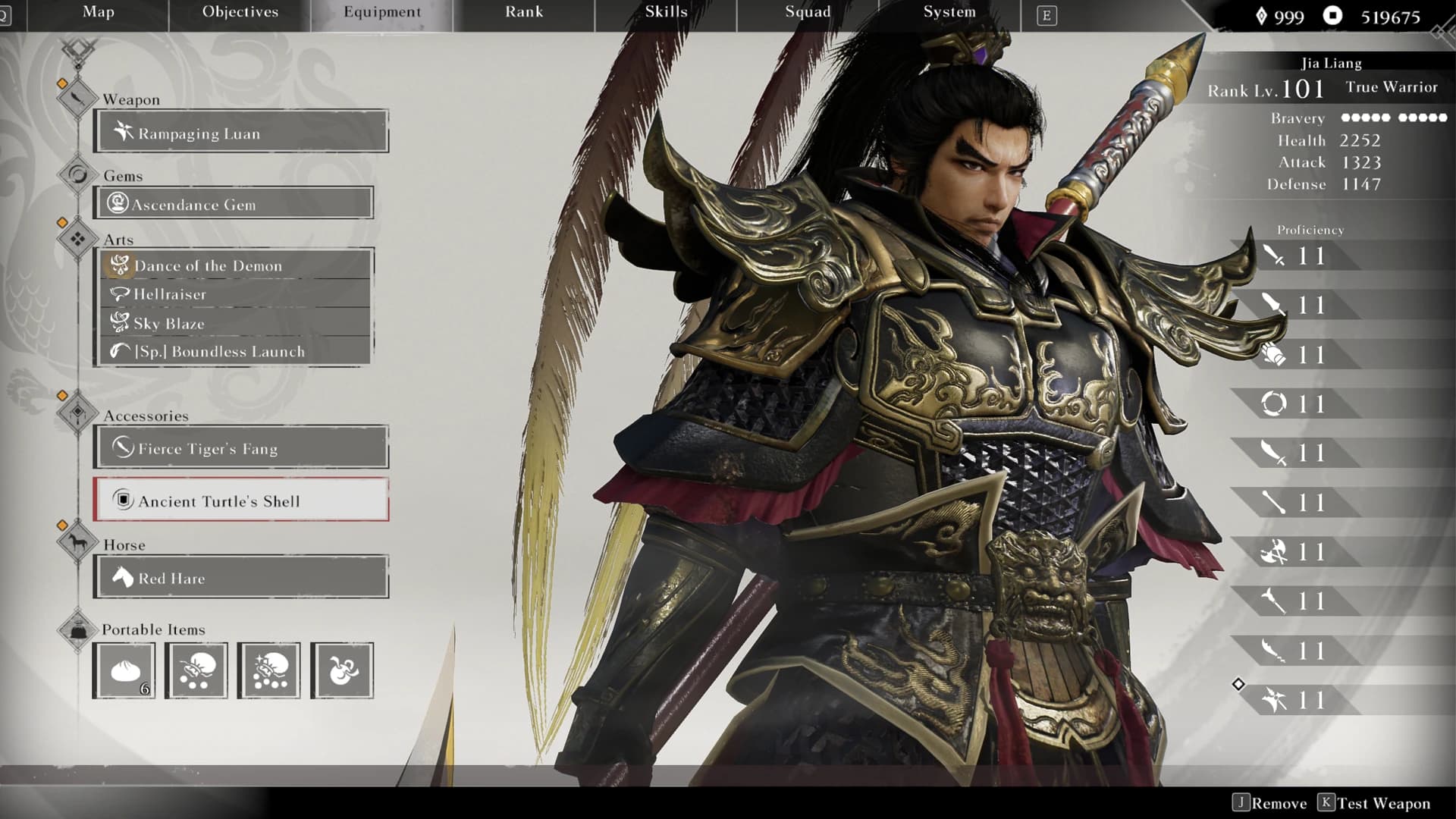
Task: Switch to the Squad tab
Action: point(808,12)
